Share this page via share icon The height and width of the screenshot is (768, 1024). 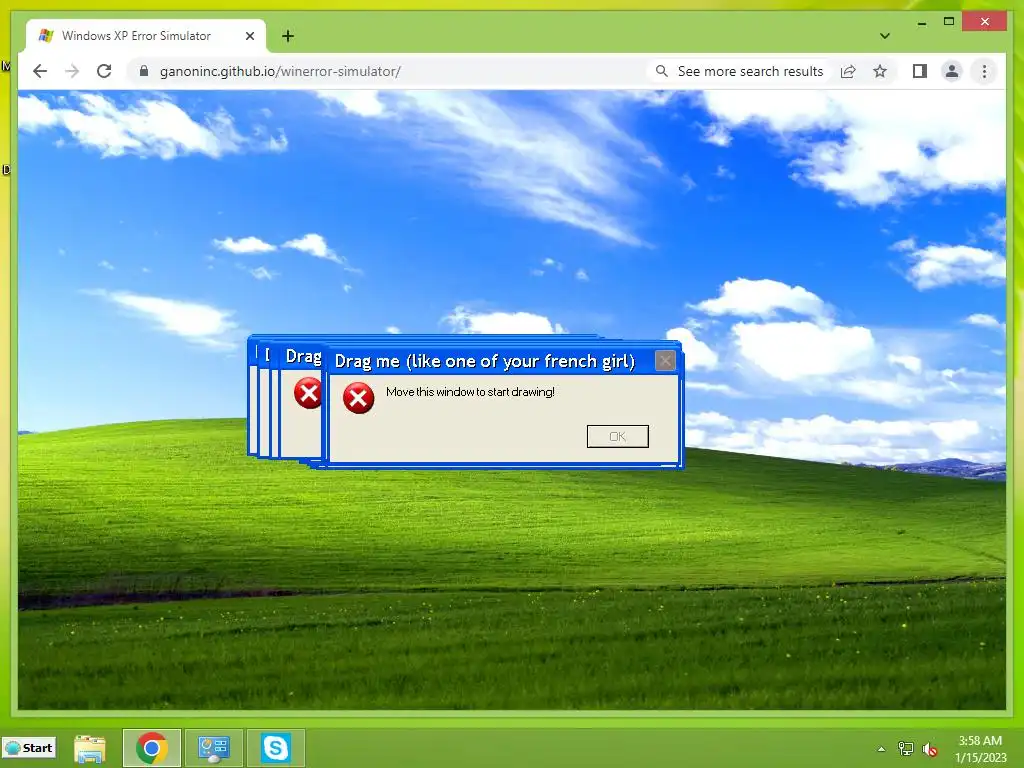848,71
